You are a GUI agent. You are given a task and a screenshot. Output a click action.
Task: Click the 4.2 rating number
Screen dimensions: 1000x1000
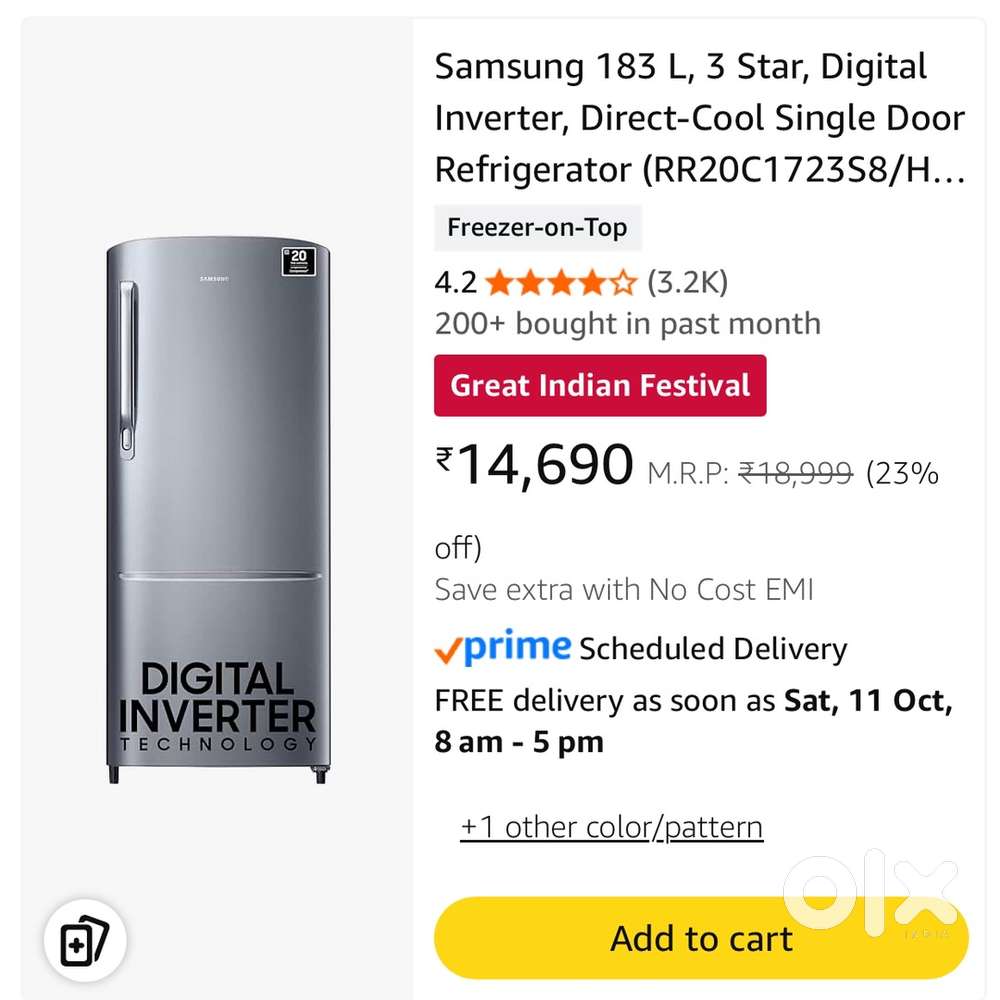click(455, 283)
